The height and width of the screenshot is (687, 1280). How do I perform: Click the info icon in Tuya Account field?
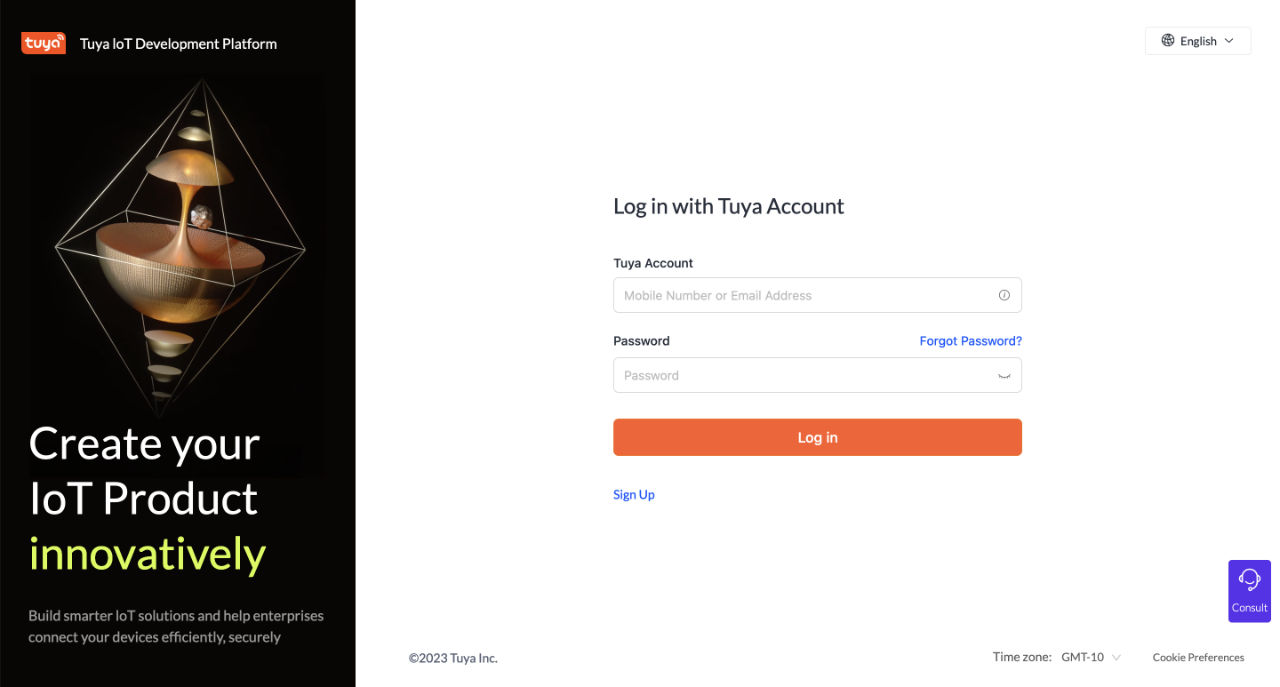(1004, 295)
